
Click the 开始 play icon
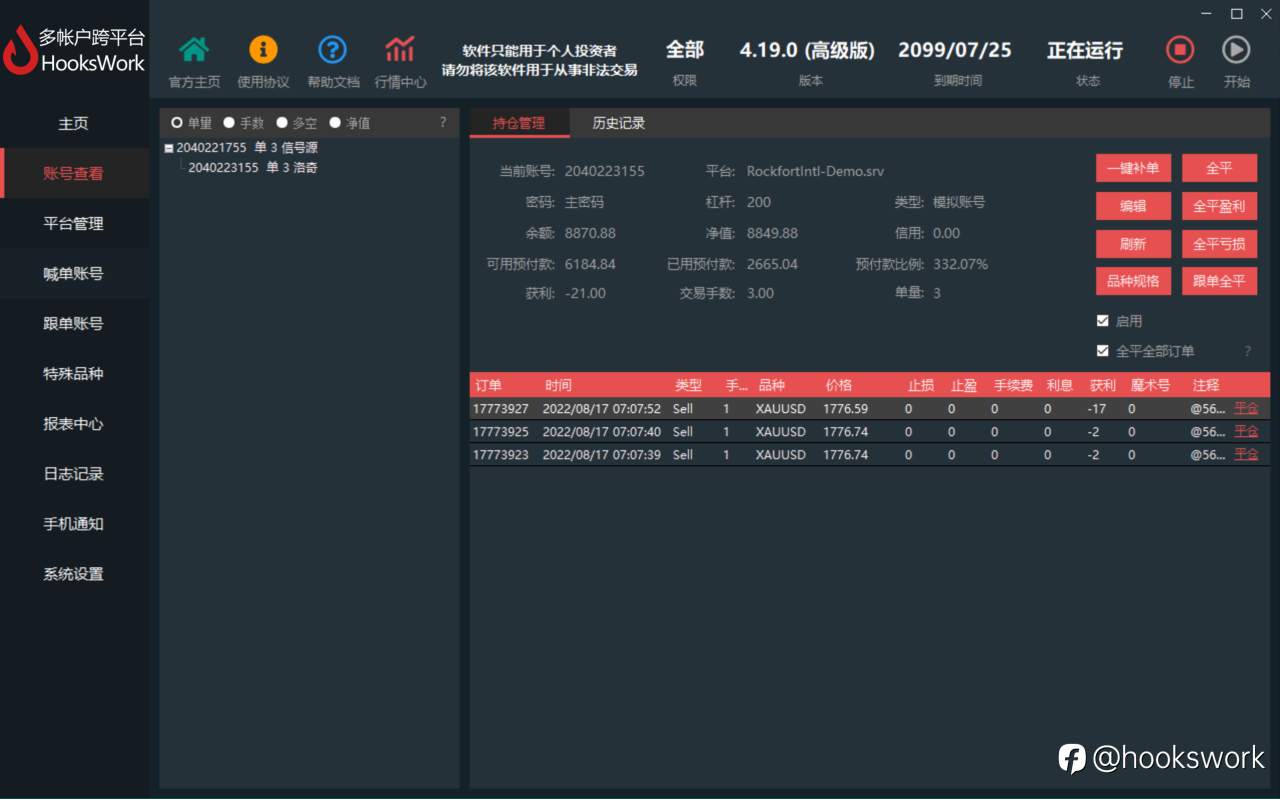point(1236,49)
